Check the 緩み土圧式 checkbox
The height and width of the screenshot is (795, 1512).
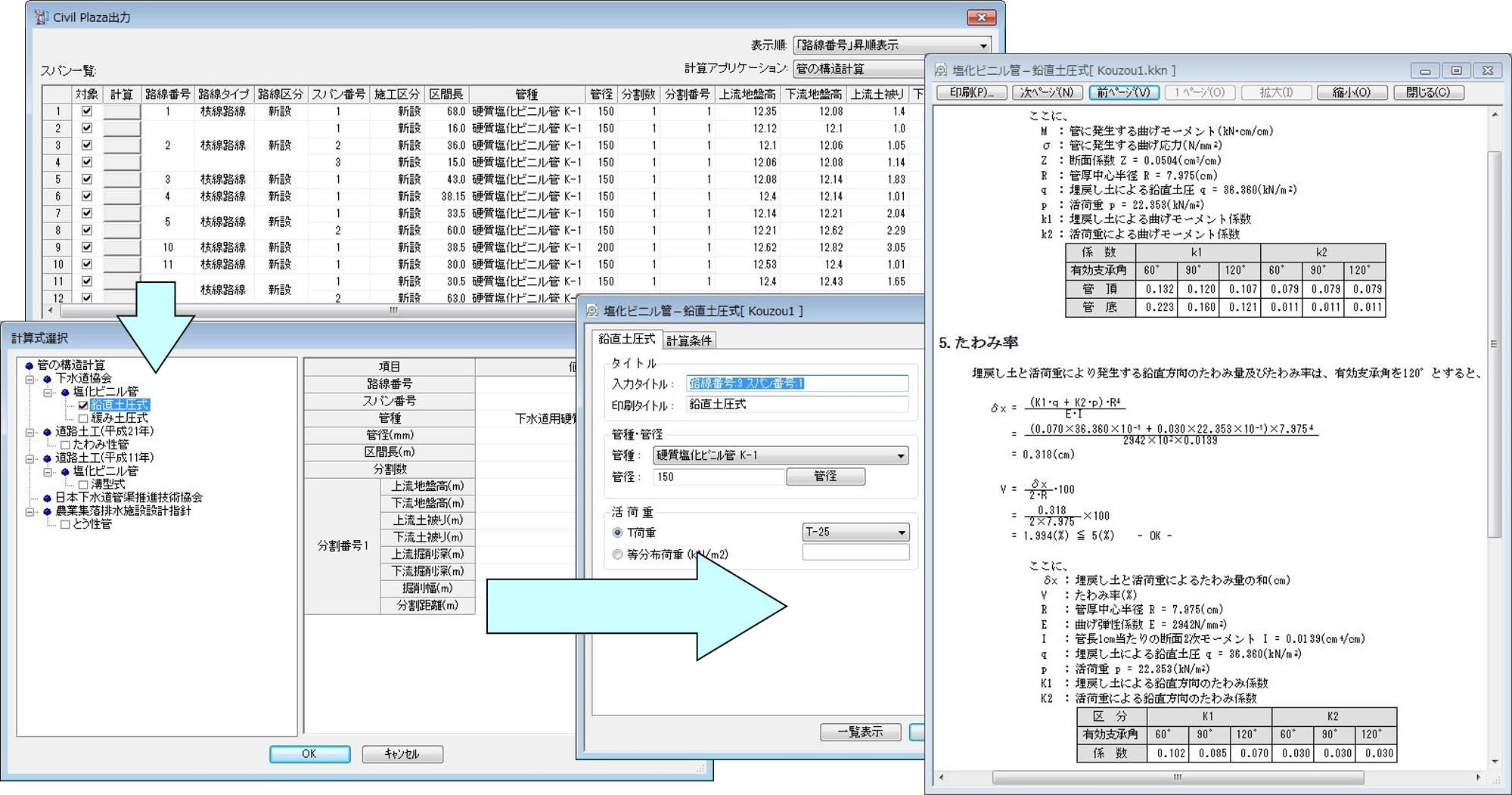[x=83, y=418]
